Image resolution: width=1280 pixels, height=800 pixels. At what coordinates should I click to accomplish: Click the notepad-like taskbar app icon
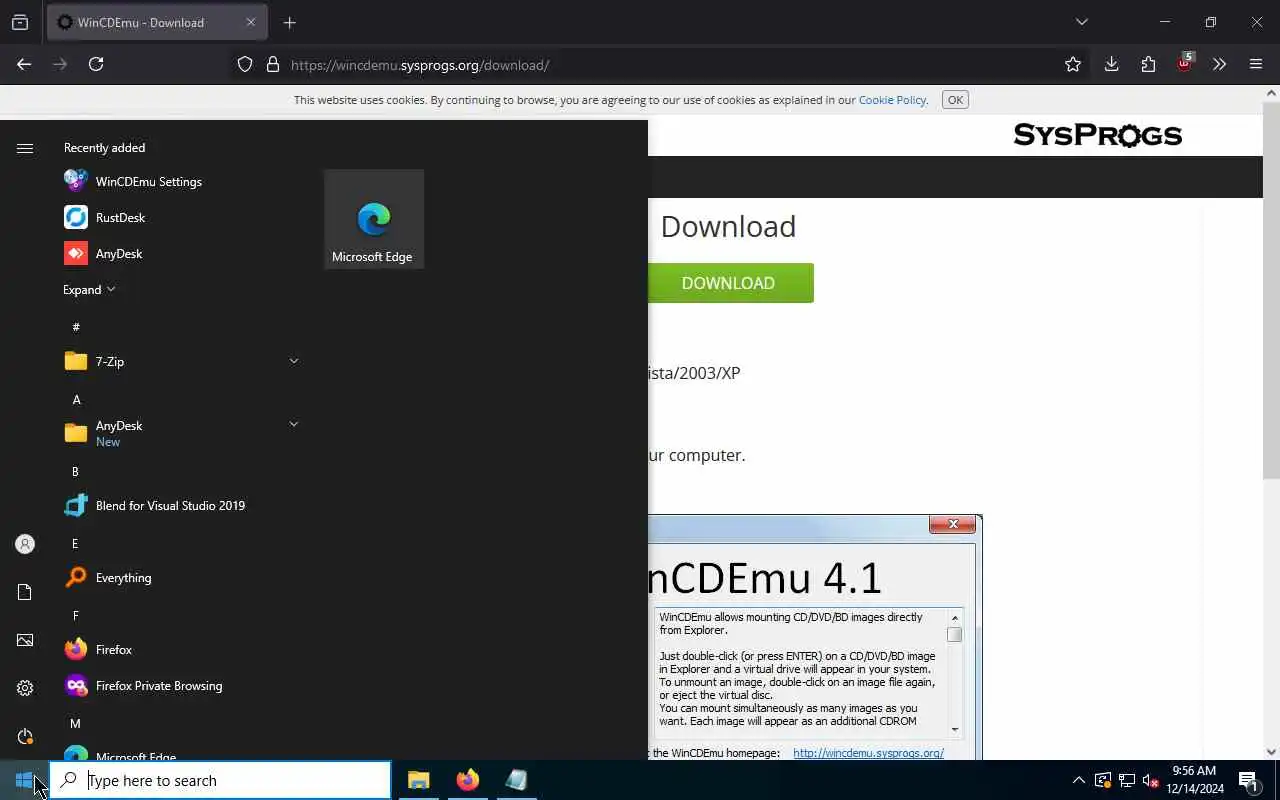517,780
